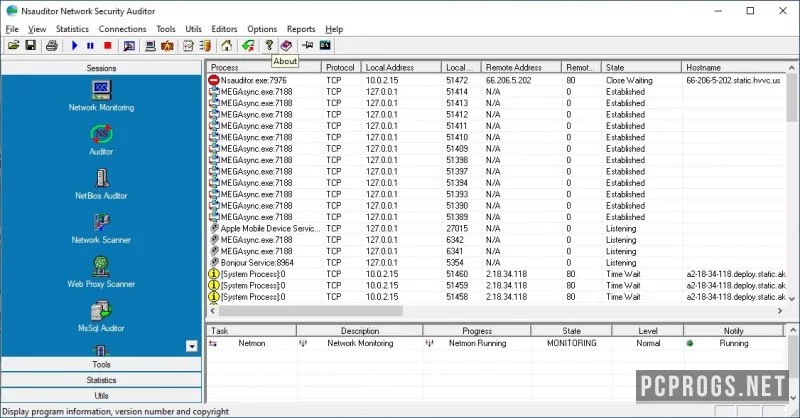Stop monitoring with the red stop button
Viewport: 800px width, 418px height.
click(x=107, y=45)
